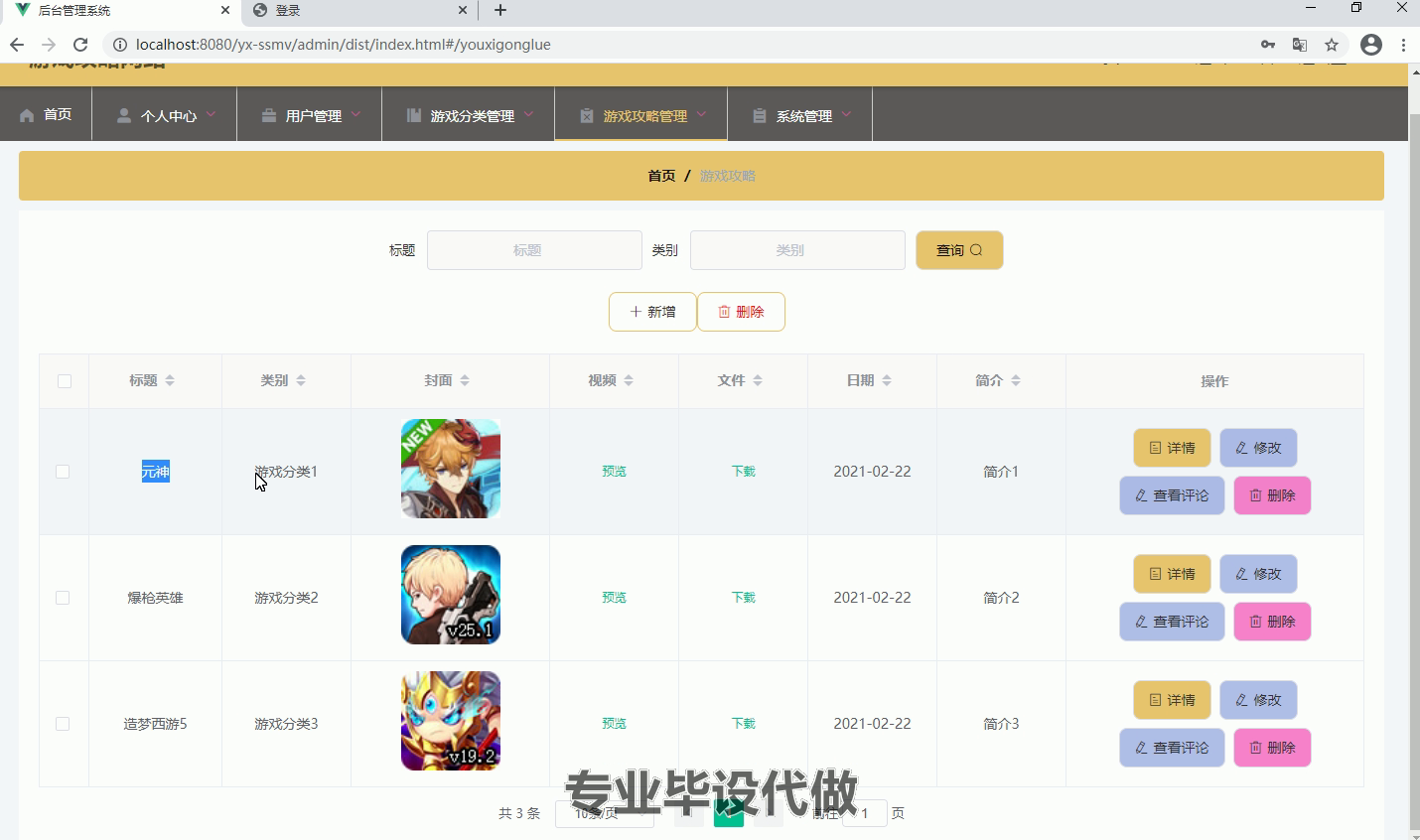Check the 造梦西游5 row checkbox
Viewport: 1420px width, 840px height.
point(63,724)
